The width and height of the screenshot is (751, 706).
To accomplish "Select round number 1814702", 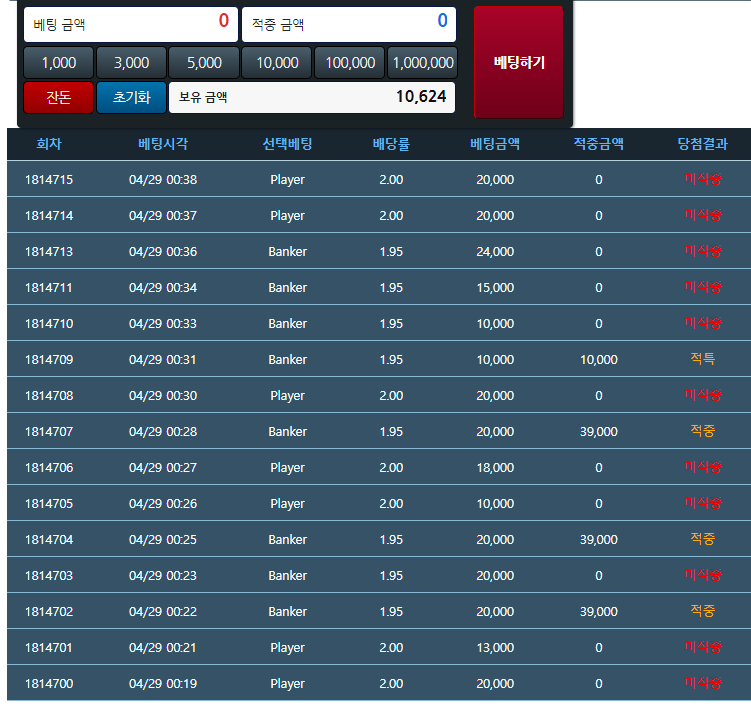I will (x=49, y=611).
